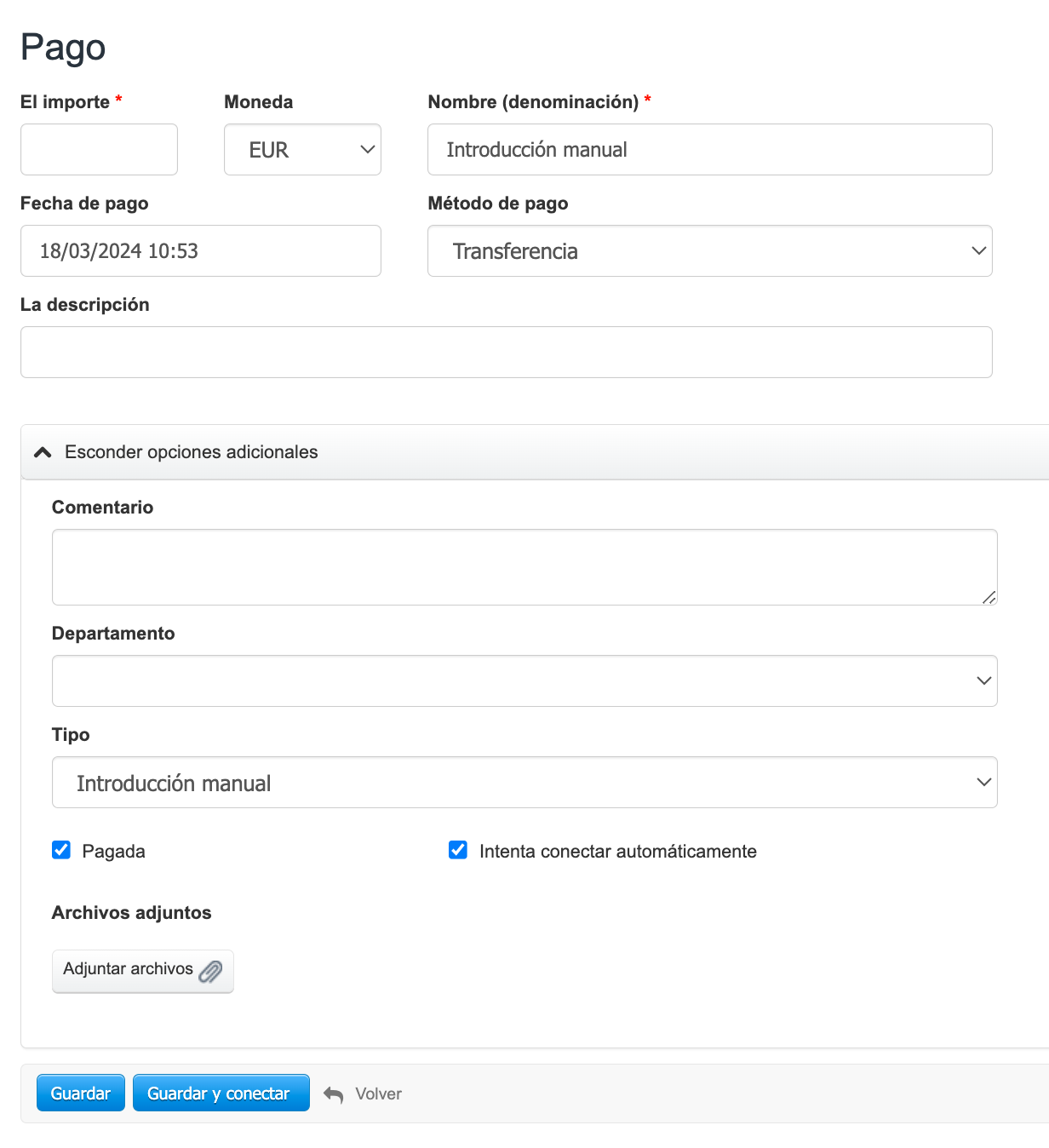Hide additional options section header
The width and height of the screenshot is (1049, 1148).
[x=192, y=452]
